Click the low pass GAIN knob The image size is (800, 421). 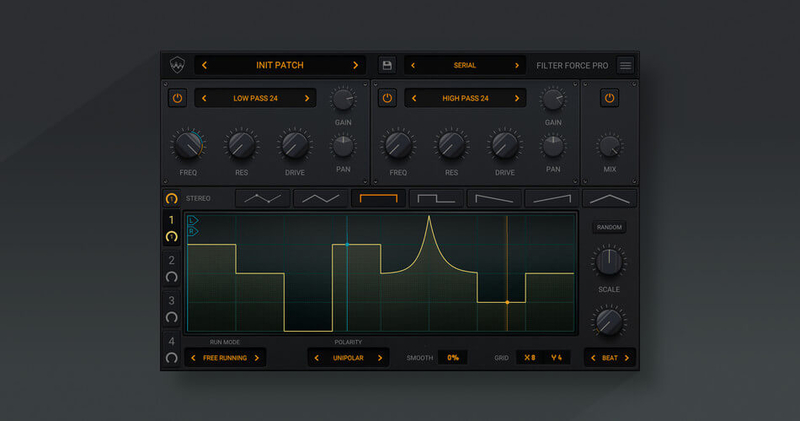343,99
